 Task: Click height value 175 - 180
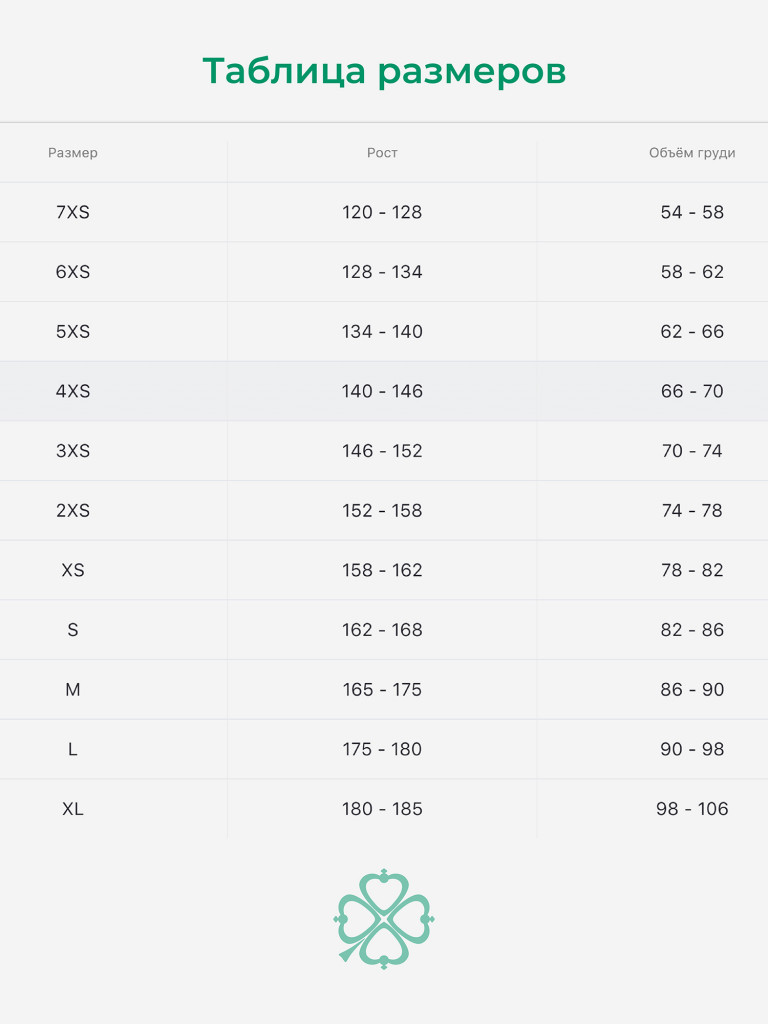point(382,749)
